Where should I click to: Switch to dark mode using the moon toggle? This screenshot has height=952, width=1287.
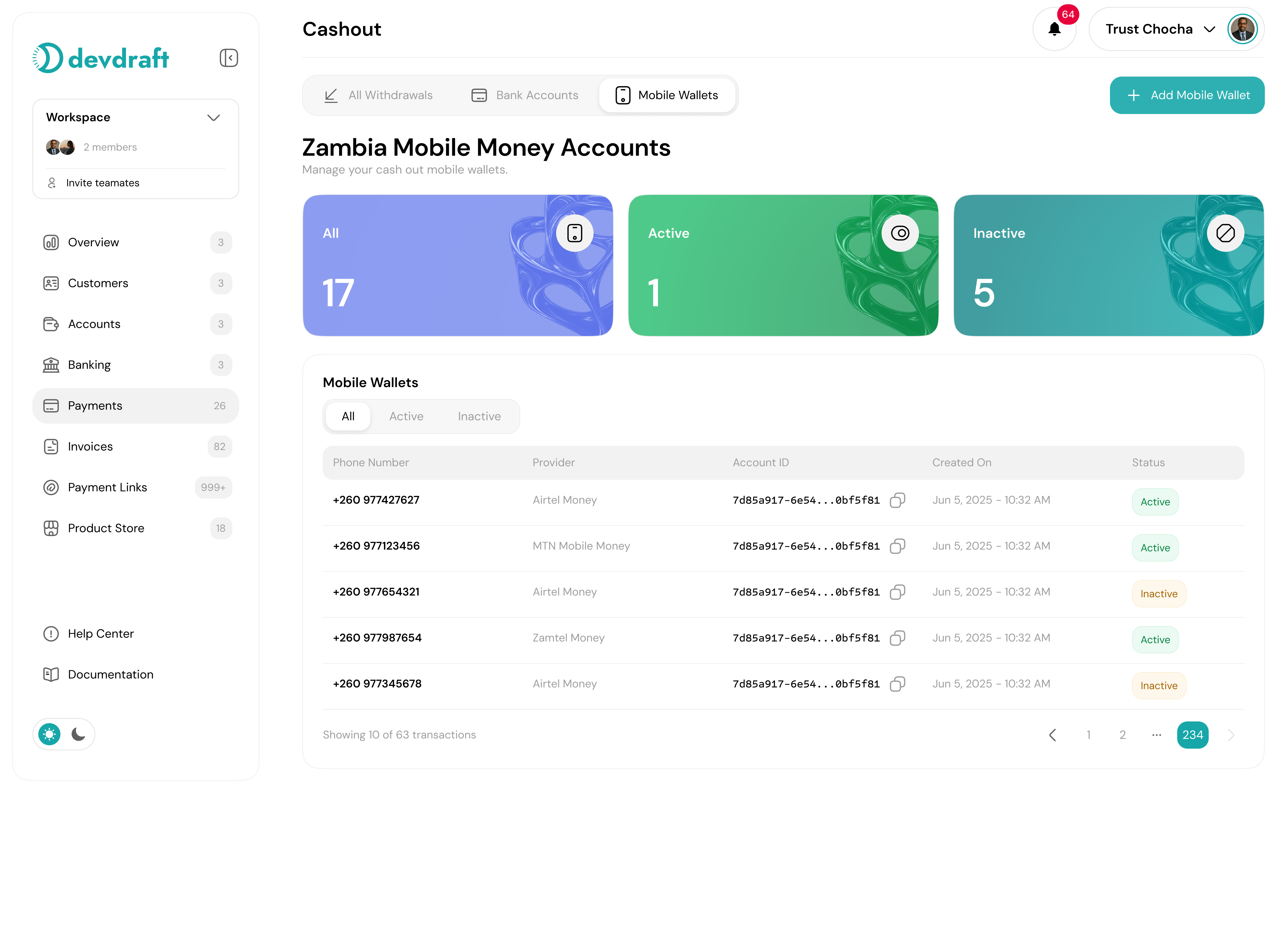[x=78, y=734]
